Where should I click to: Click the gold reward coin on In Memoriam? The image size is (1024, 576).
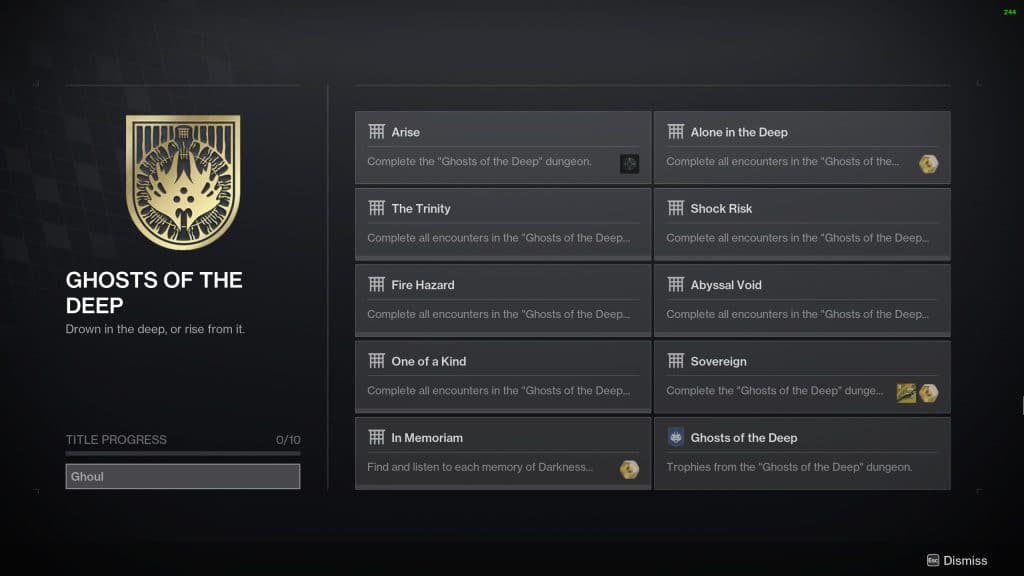[x=629, y=469]
